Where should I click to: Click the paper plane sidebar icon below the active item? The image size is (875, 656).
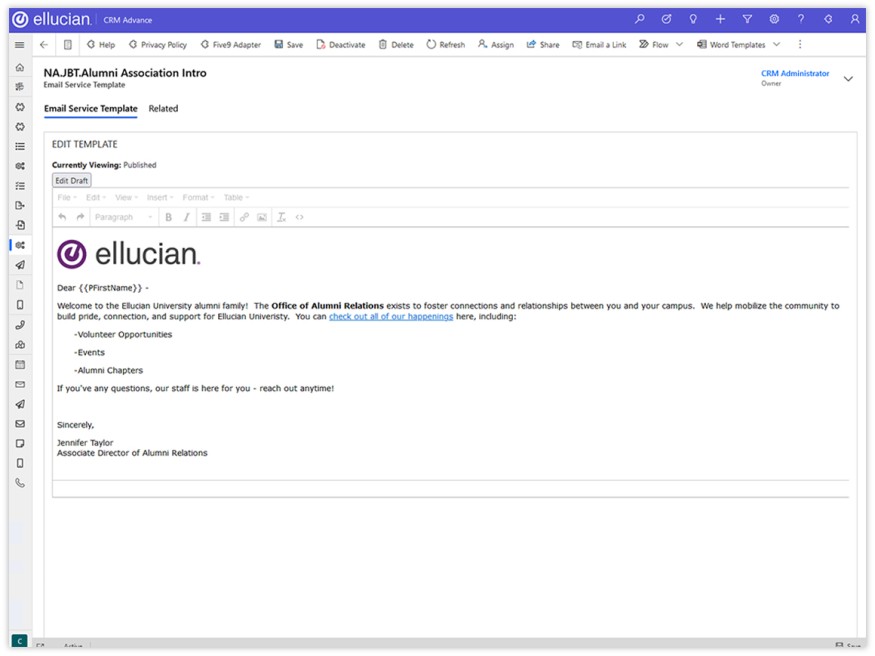(x=20, y=265)
